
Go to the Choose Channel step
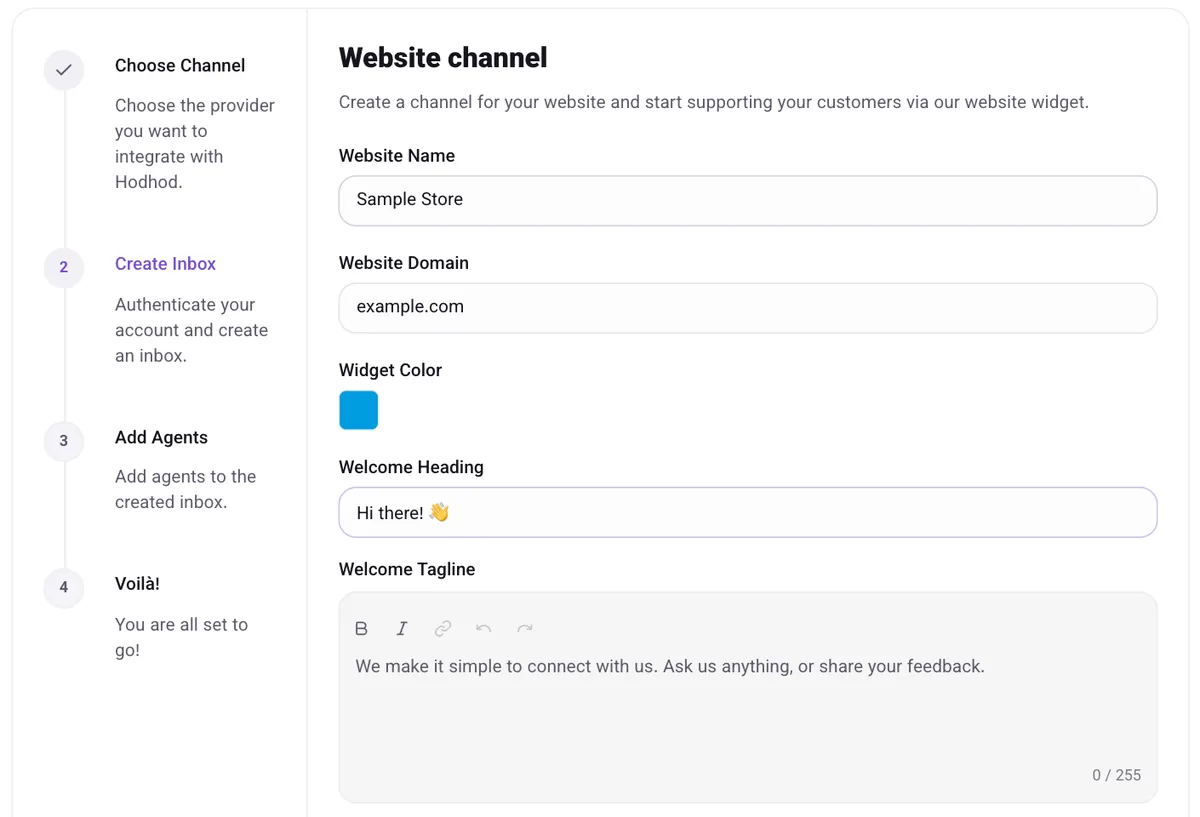[x=180, y=66]
